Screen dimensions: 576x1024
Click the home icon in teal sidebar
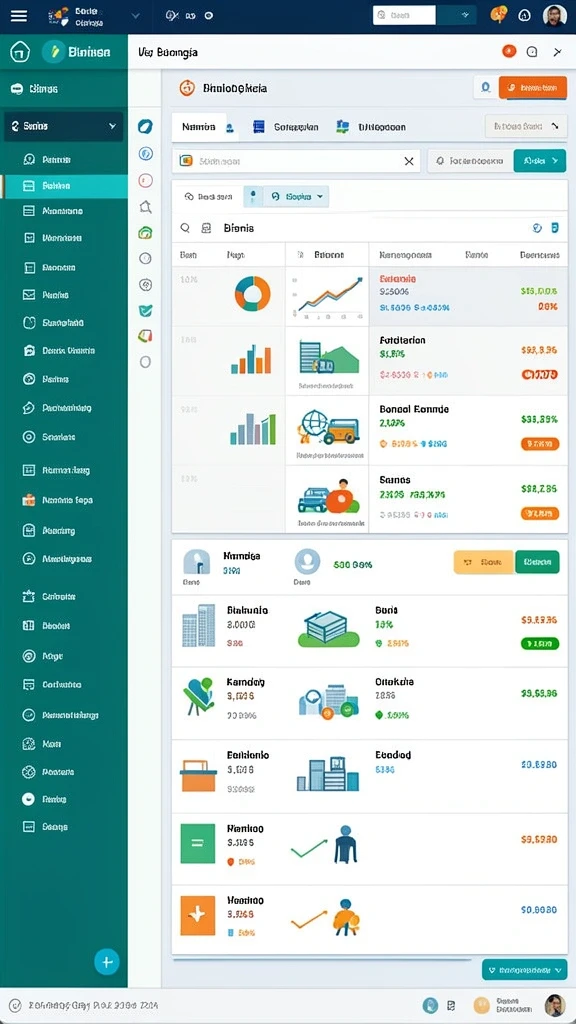[20, 52]
